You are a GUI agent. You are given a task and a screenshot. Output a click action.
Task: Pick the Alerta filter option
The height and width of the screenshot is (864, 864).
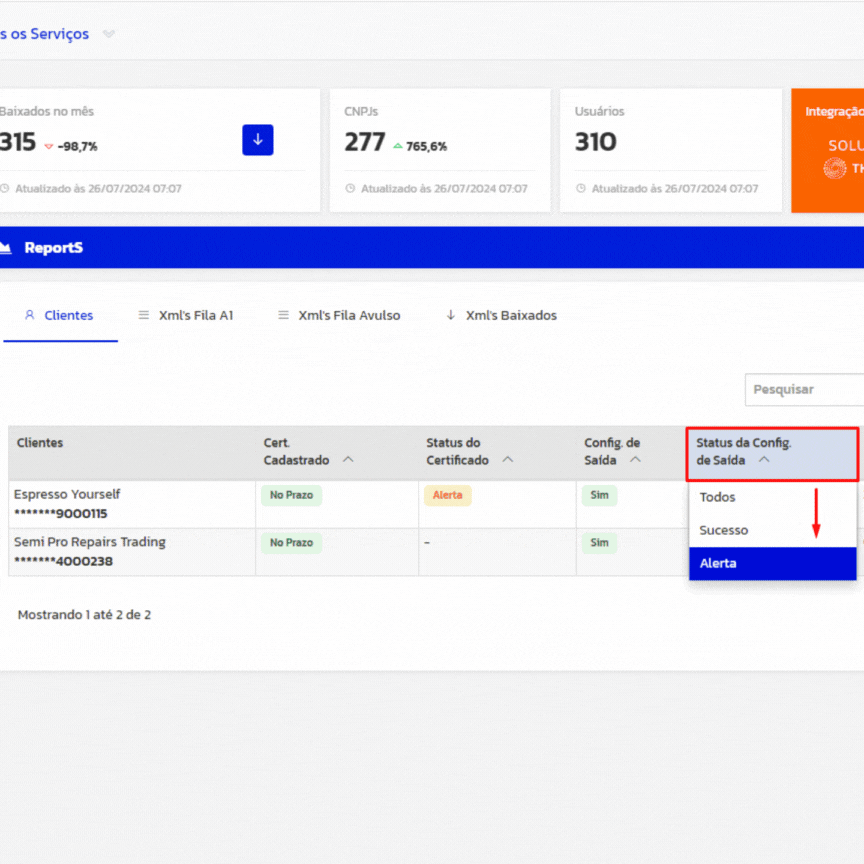[718, 563]
